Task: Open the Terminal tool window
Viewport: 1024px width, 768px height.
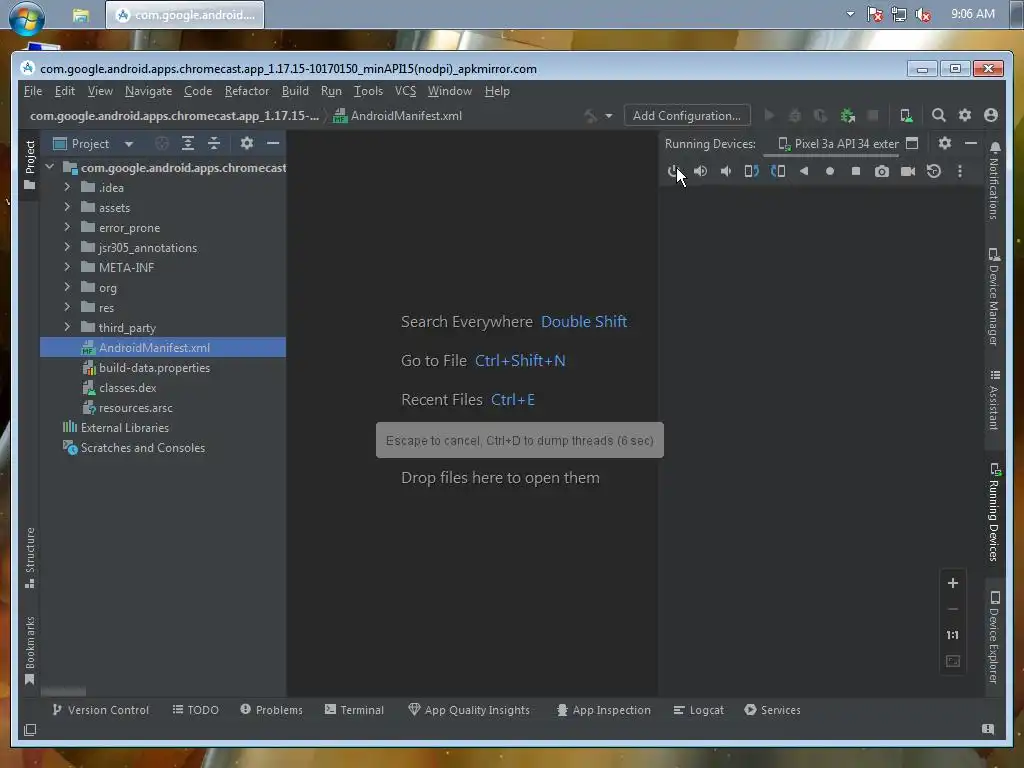Action: (x=354, y=710)
